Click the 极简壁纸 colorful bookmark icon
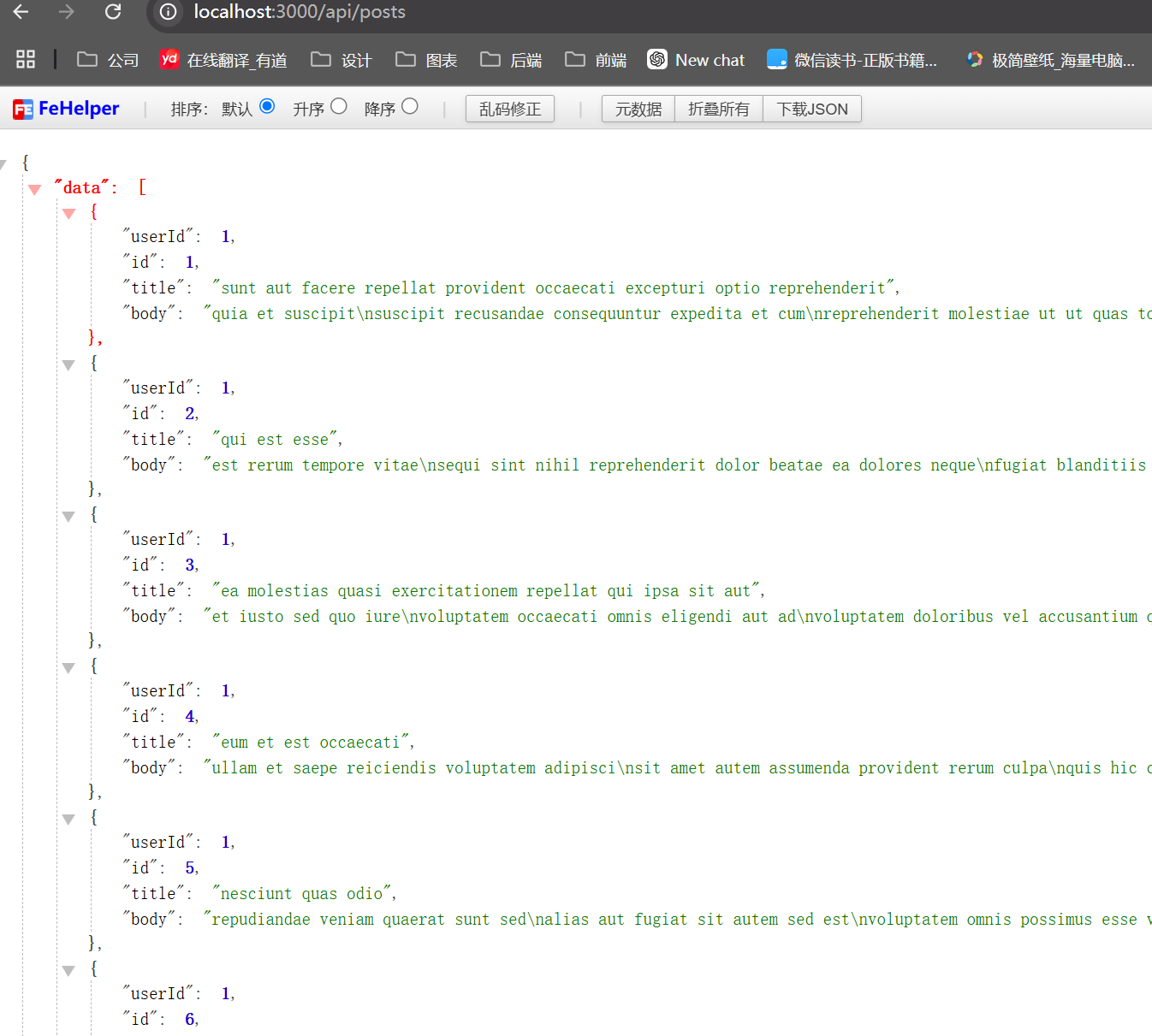Screen dimensions: 1152x1036 [x=975, y=59]
